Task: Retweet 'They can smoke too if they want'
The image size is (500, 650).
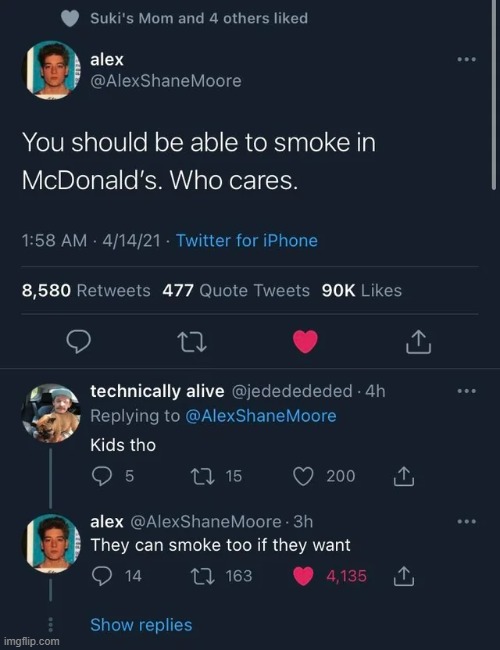Action: (x=202, y=576)
